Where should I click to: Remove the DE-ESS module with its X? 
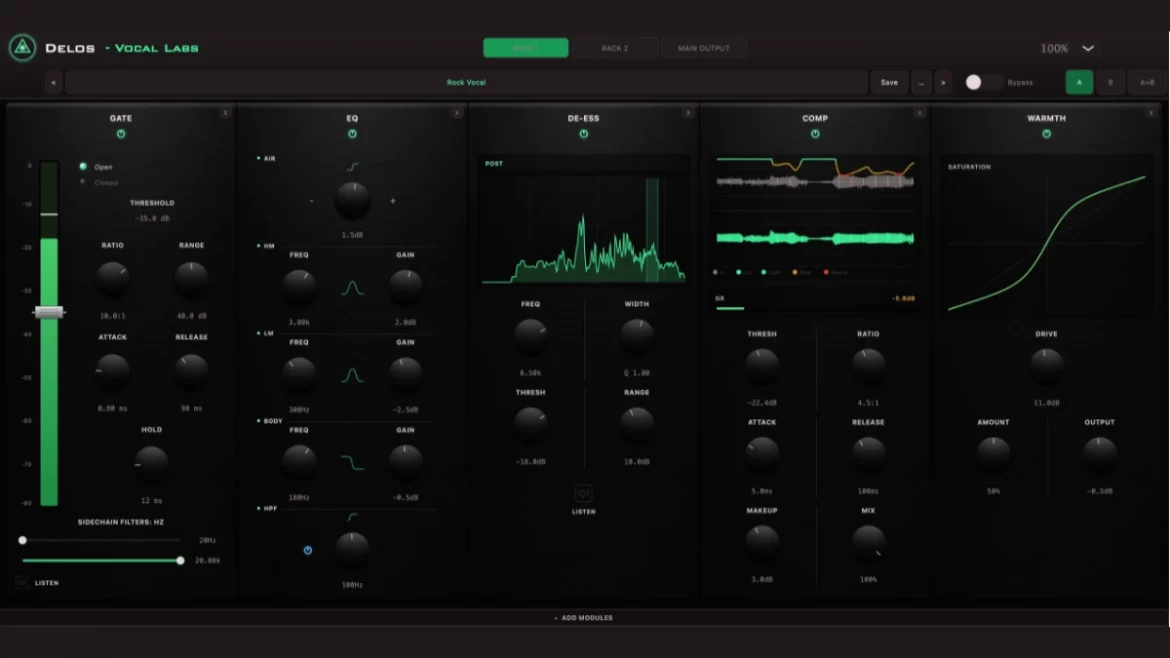688,113
